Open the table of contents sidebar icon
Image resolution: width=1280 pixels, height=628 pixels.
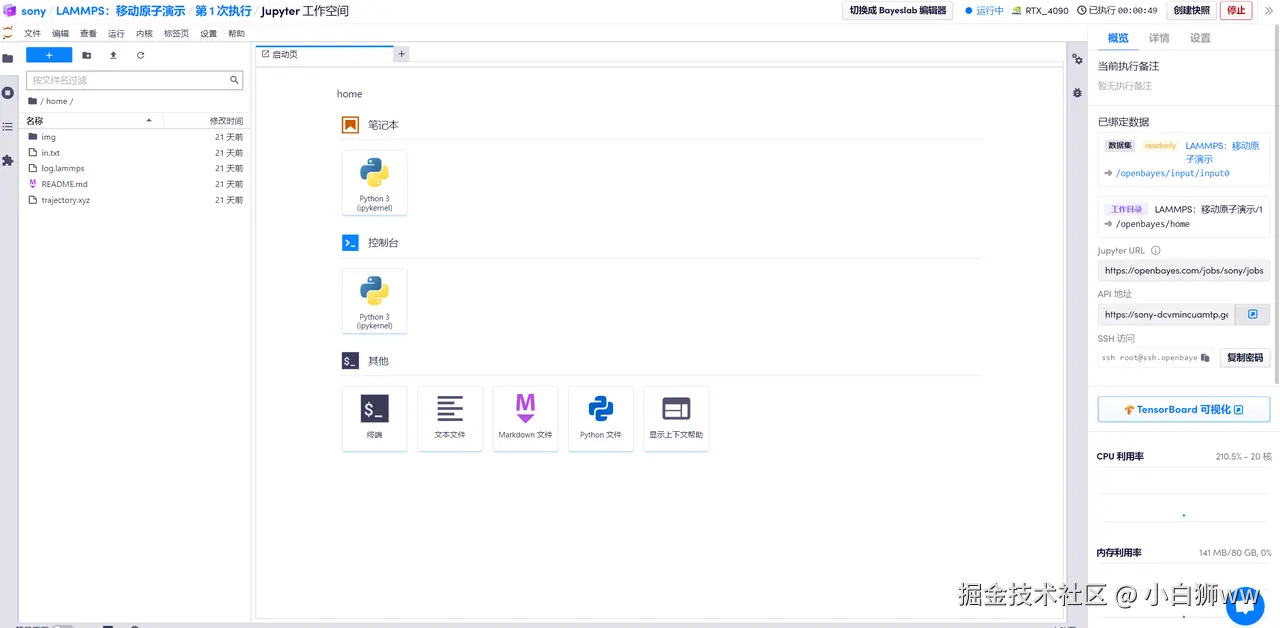point(8,126)
